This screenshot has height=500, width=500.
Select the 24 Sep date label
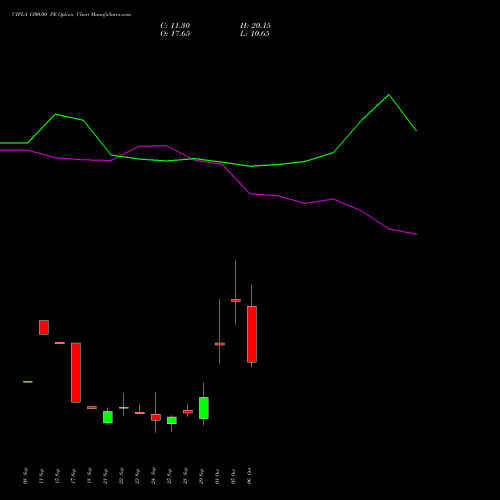pyautogui.click(x=153, y=476)
